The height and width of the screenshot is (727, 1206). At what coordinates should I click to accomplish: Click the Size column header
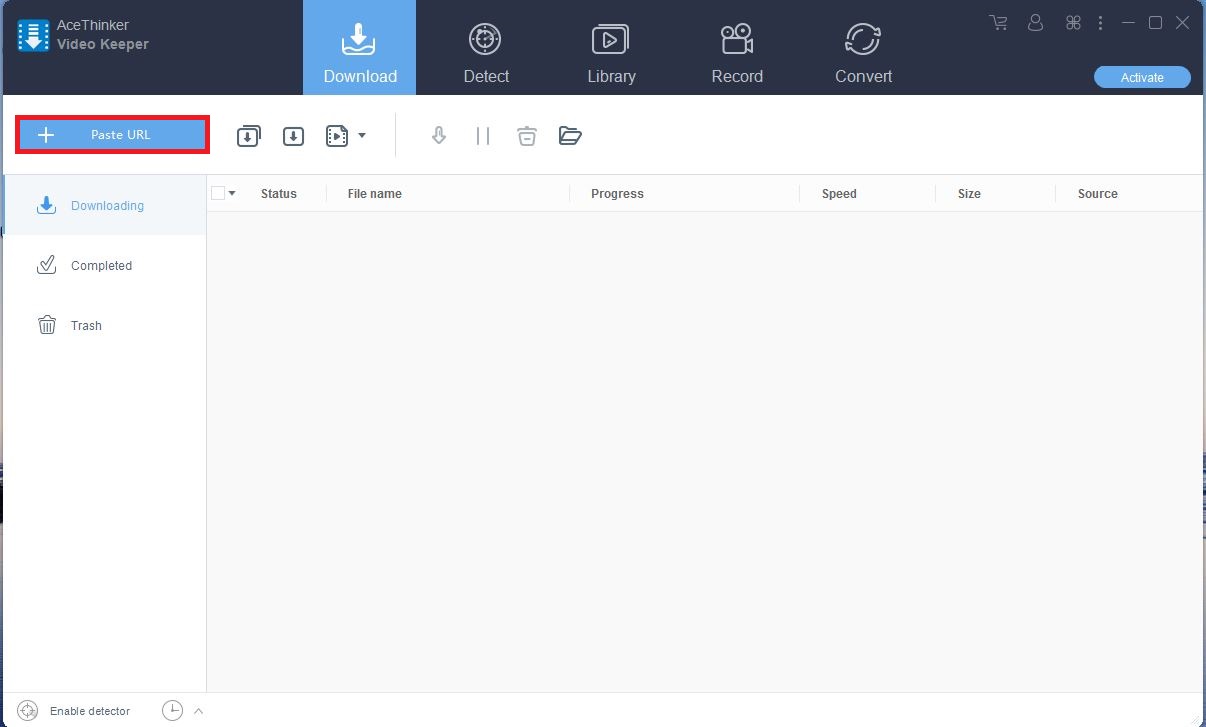click(x=969, y=194)
